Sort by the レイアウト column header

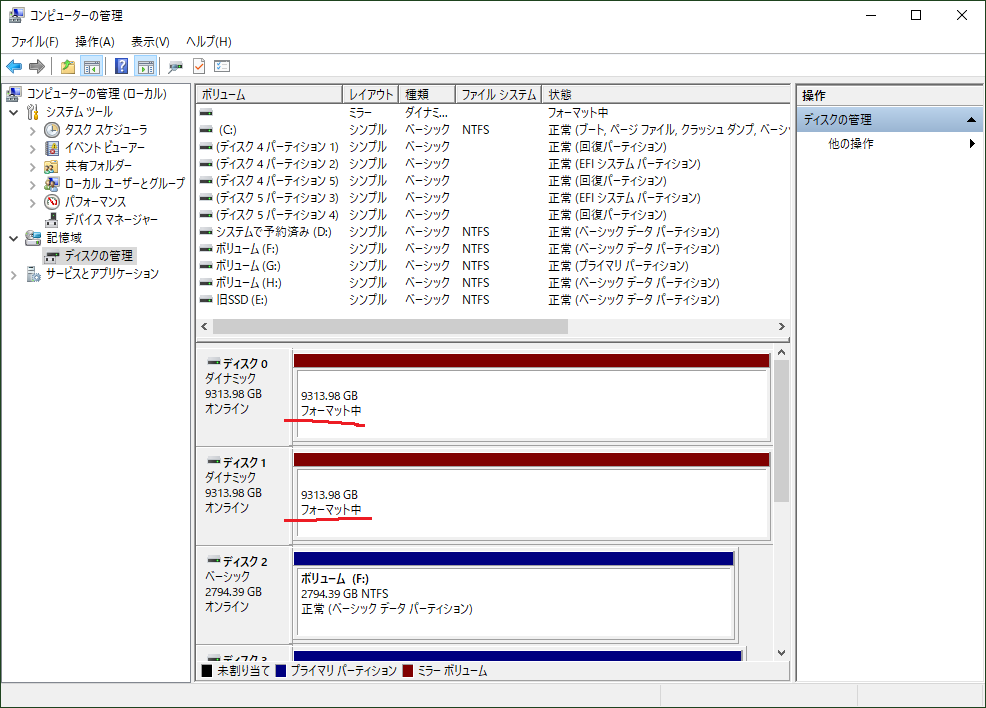370,94
